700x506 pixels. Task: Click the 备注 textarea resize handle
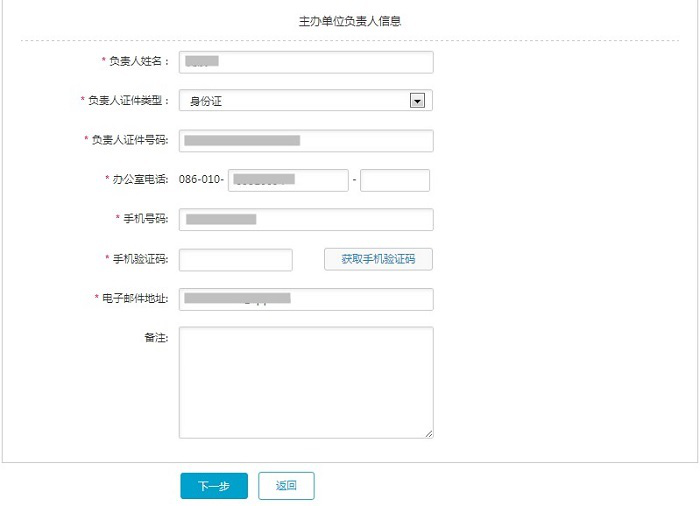pyautogui.click(x=429, y=433)
